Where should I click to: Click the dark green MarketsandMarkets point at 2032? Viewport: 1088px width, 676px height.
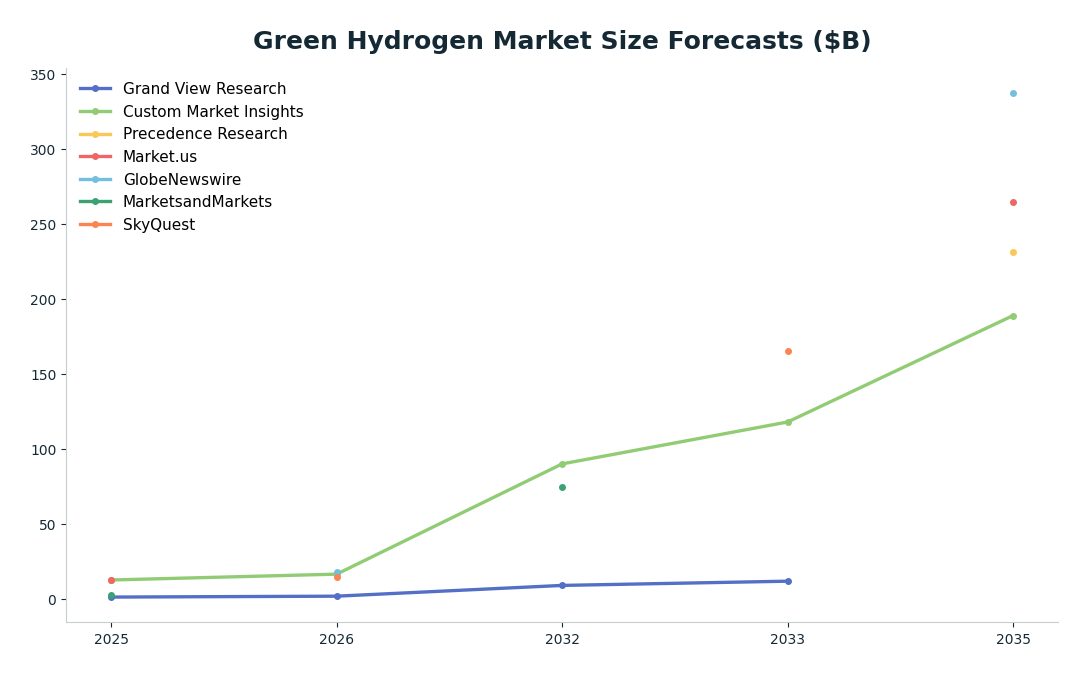562,488
